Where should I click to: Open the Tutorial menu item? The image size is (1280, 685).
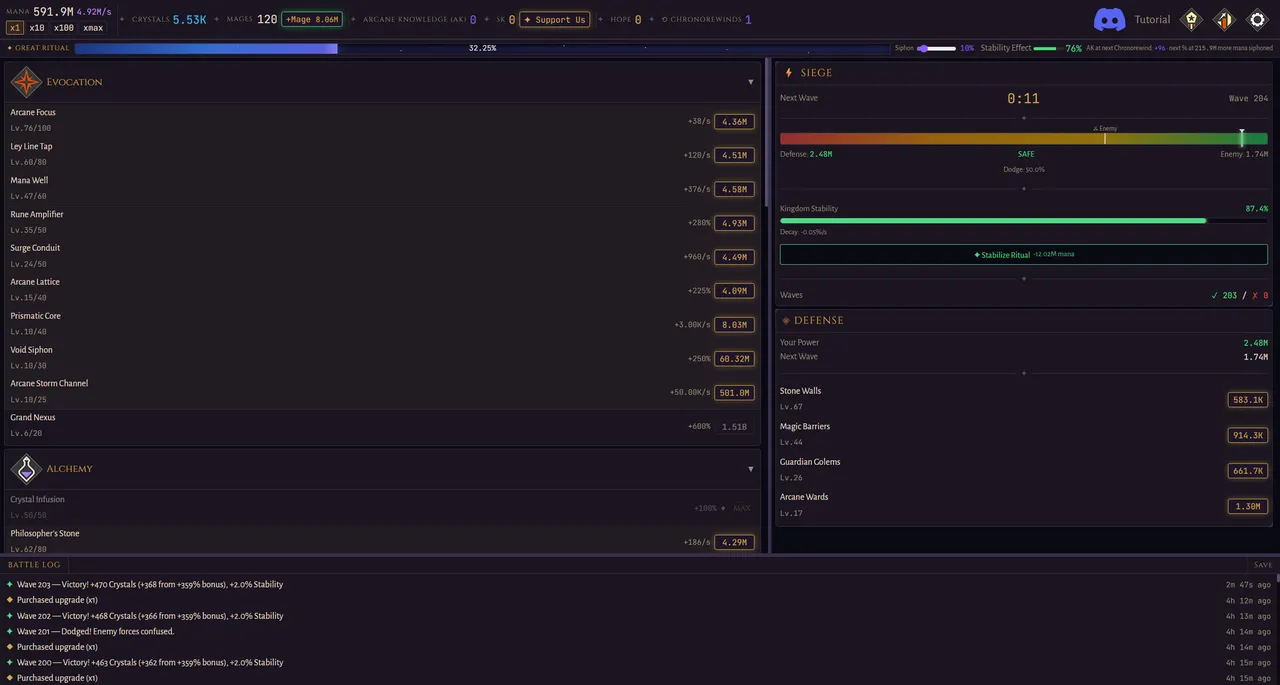tap(1152, 19)
